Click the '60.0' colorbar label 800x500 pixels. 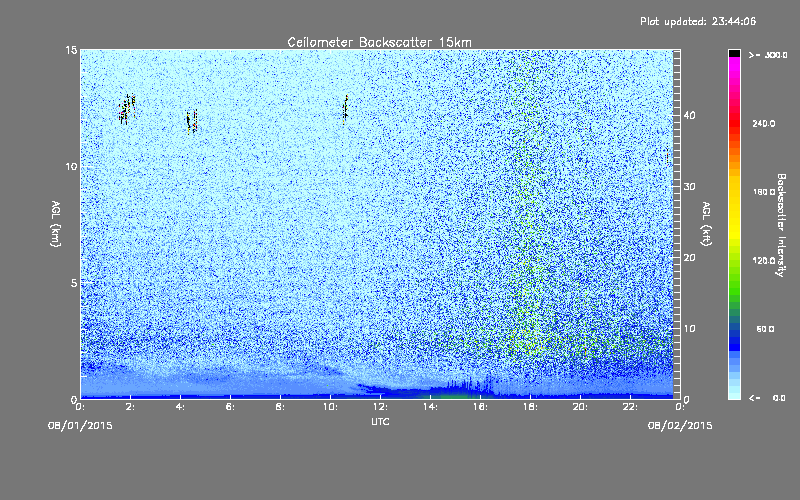tap(765, 329)
